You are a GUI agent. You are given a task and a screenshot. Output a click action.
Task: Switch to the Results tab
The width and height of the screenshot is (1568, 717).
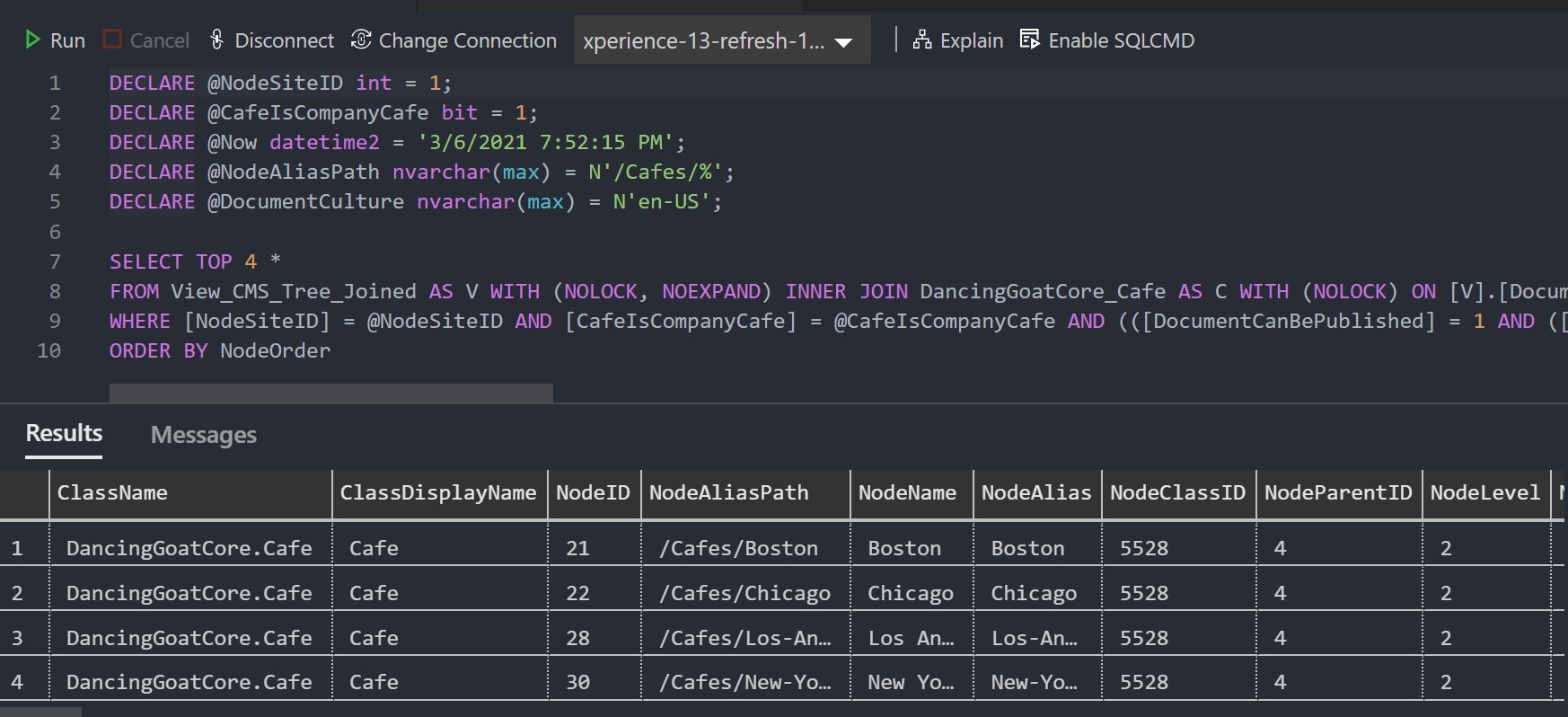click(x=64, y=434)
